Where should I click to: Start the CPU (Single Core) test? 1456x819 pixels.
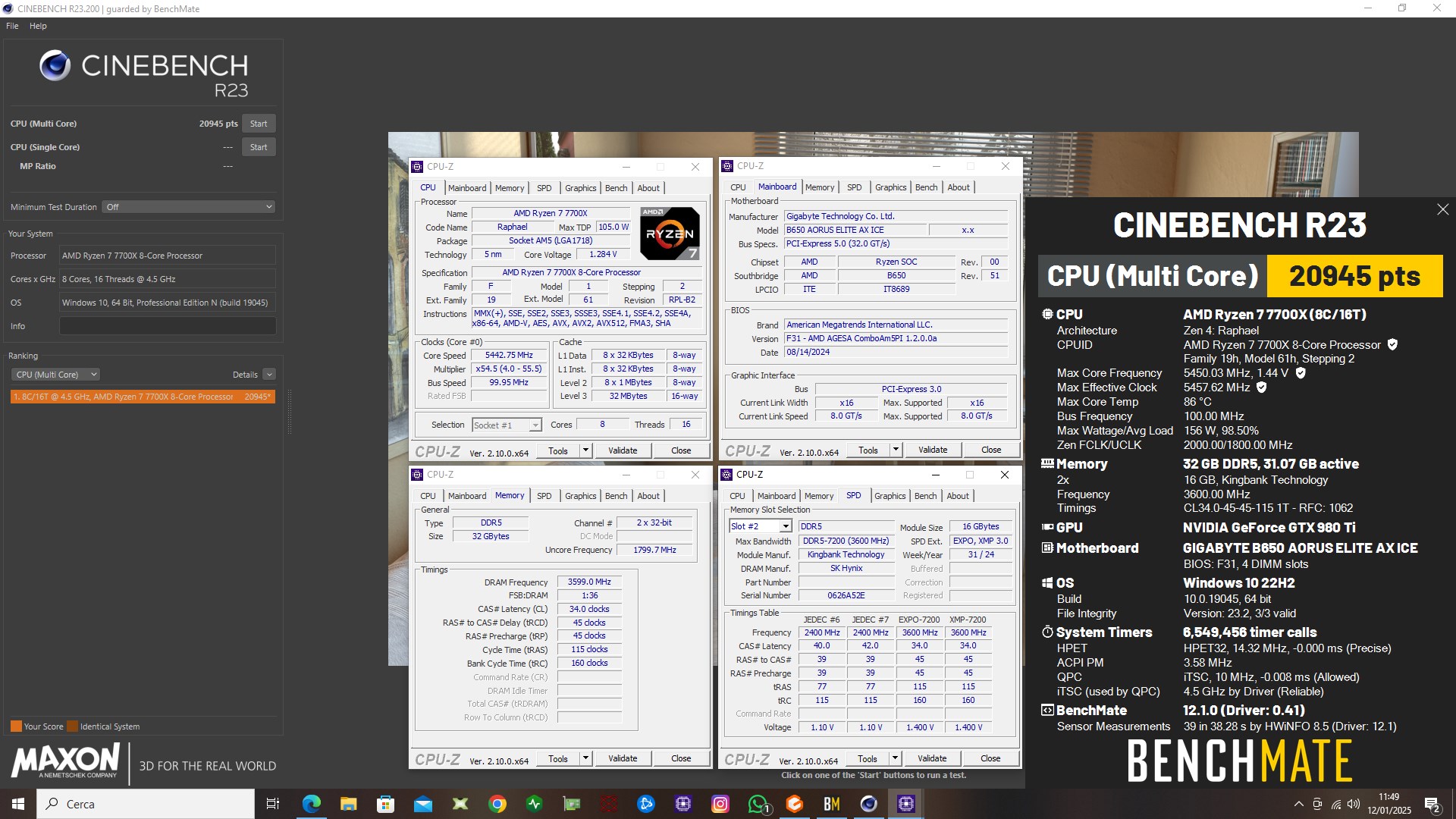[x=259, y=147]
